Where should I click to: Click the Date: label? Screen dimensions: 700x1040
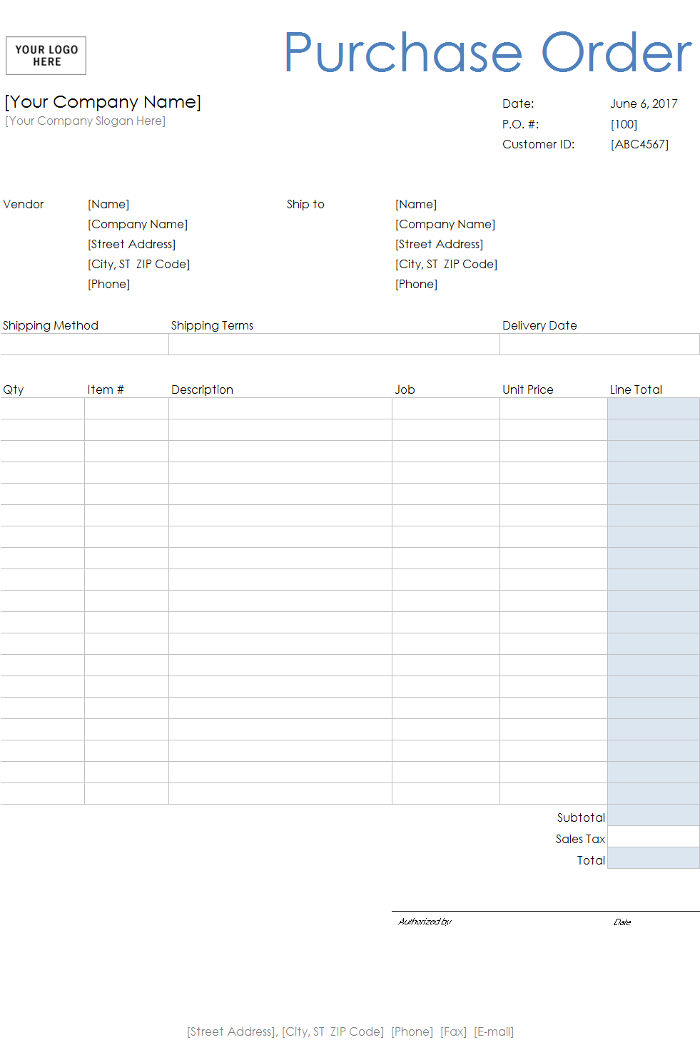tap(518, 103)
